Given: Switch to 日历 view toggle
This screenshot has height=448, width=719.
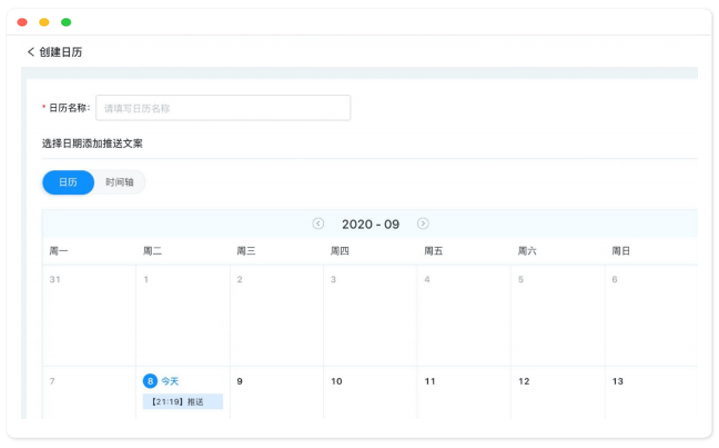Looking at the screenshot, I should point(68,182).
